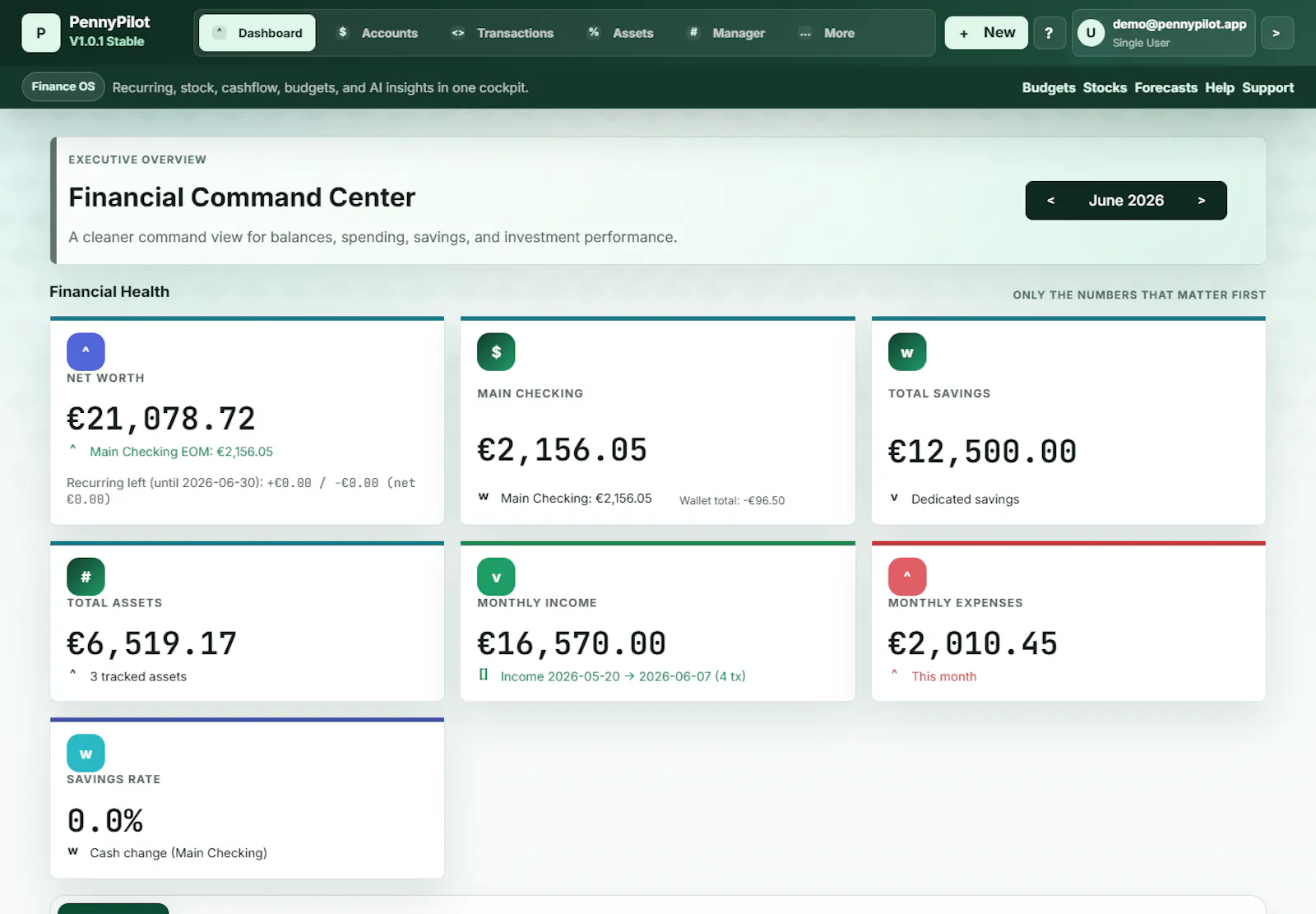Click the Financial Command Center heading
The height and width of the screenshot is (914, 1316).
coord(242,197)
